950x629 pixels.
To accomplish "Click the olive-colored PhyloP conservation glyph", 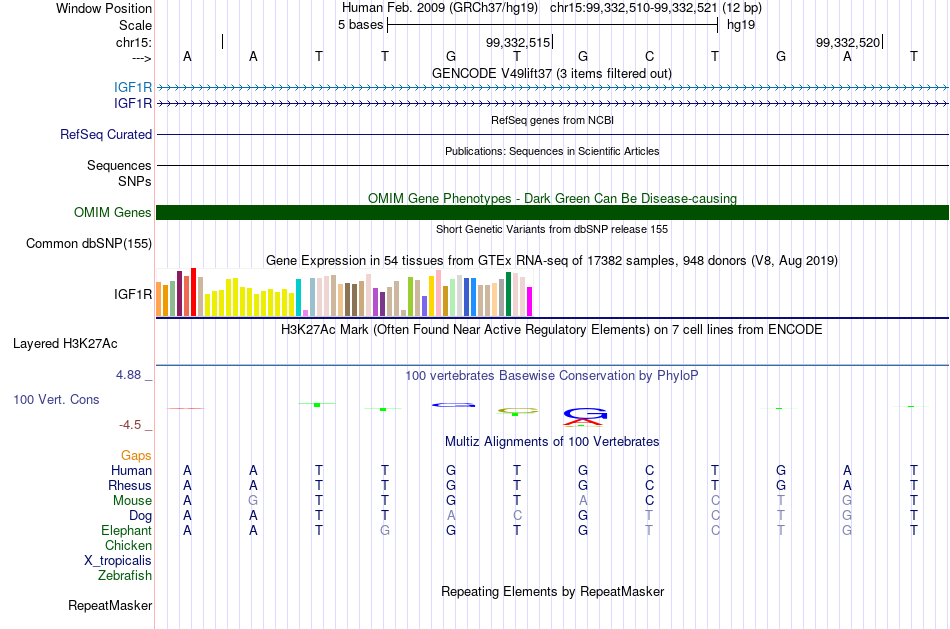I will (x=518, y=410).
